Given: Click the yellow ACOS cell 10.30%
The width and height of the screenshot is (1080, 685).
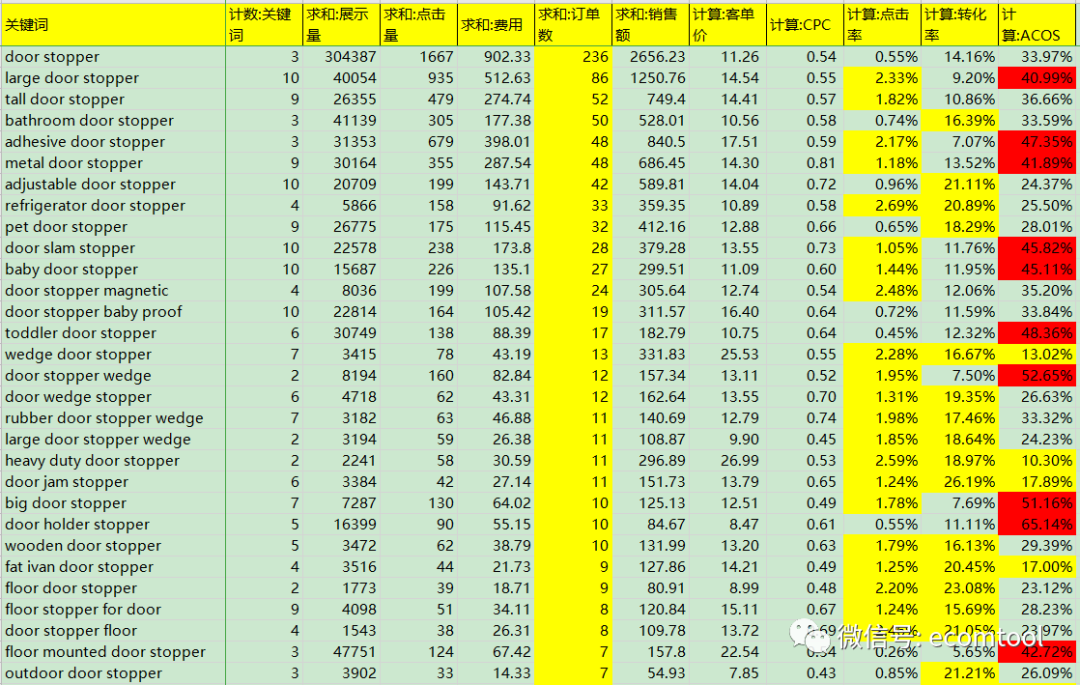Looking at the screenshot, I should (1037, 461).
